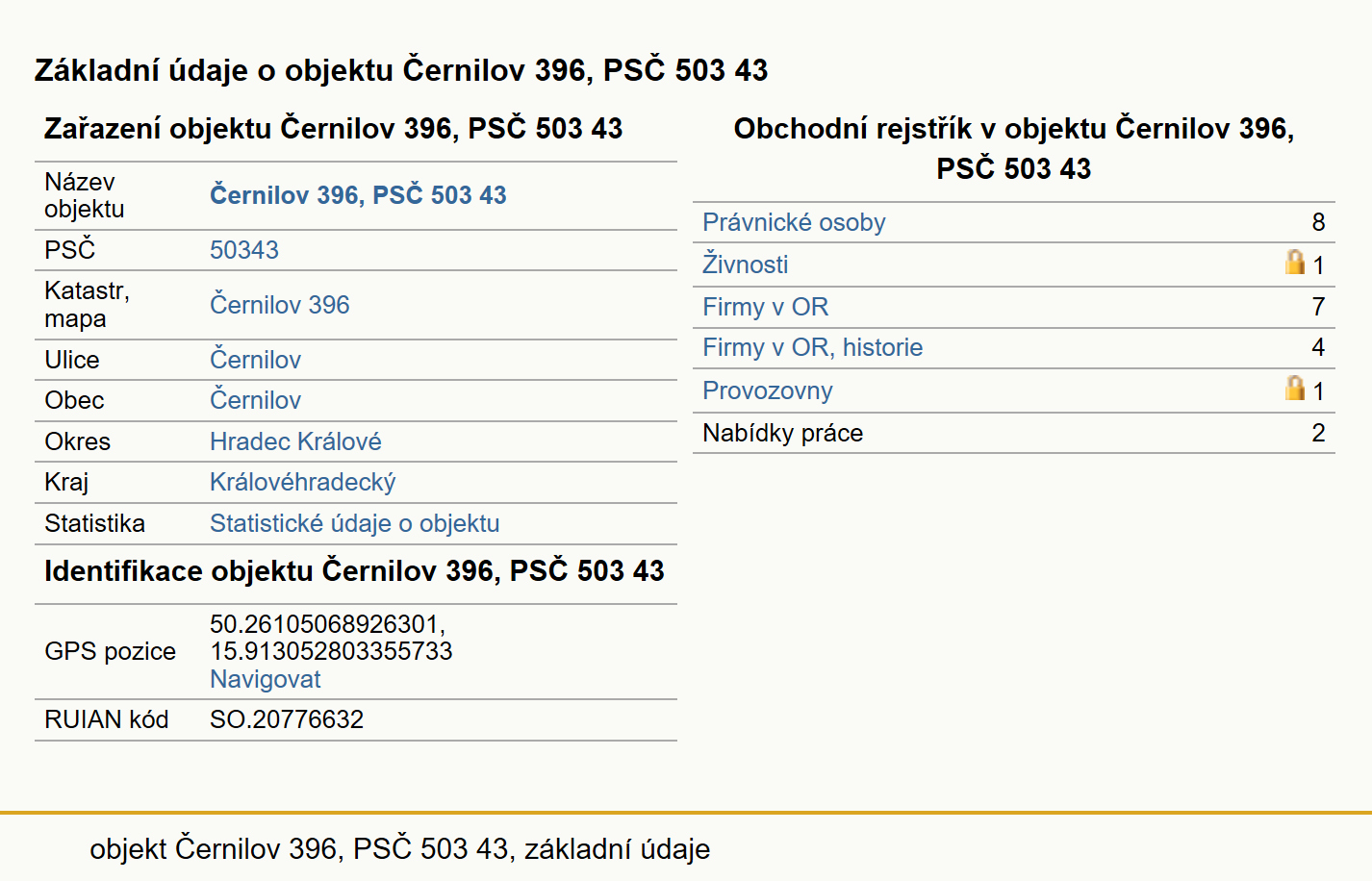Click the Navigovat link under GPS
The image size is (1372, 881).
[266, 679]
